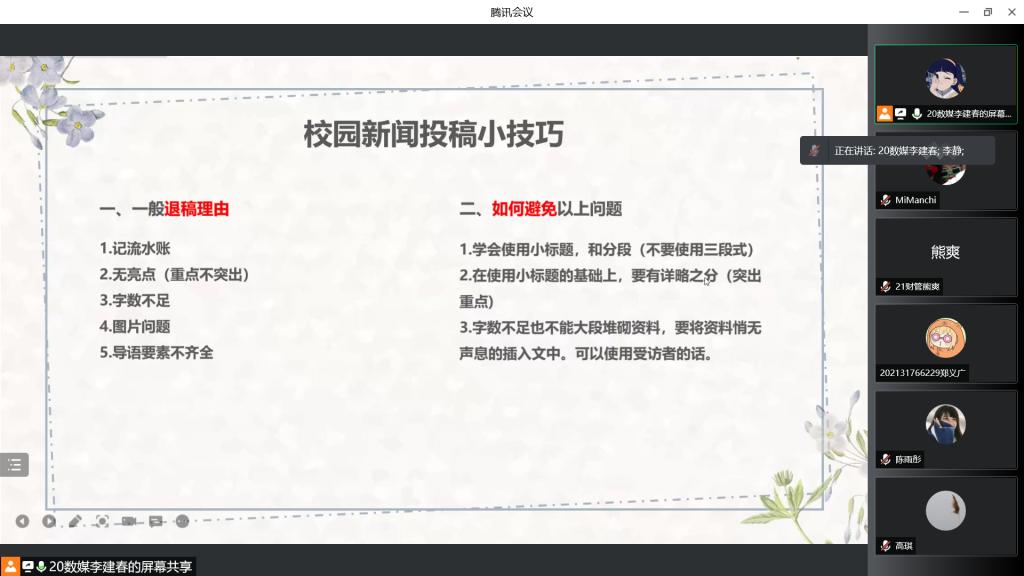Click the camera icon in slide toolbar
Image resolution: width=1024 pixels, height=576 pixels.
pyautogui.click(x=128, y=521)
